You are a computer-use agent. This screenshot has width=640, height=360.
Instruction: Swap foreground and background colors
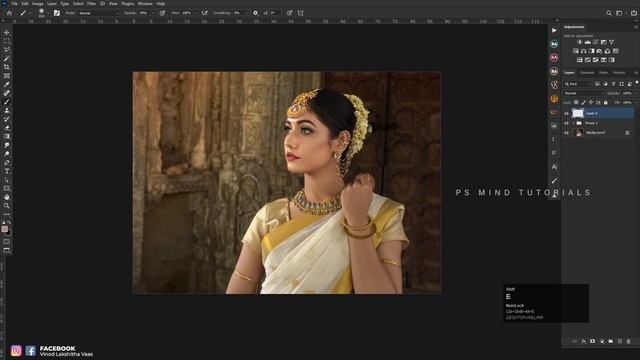coord(9,222)
